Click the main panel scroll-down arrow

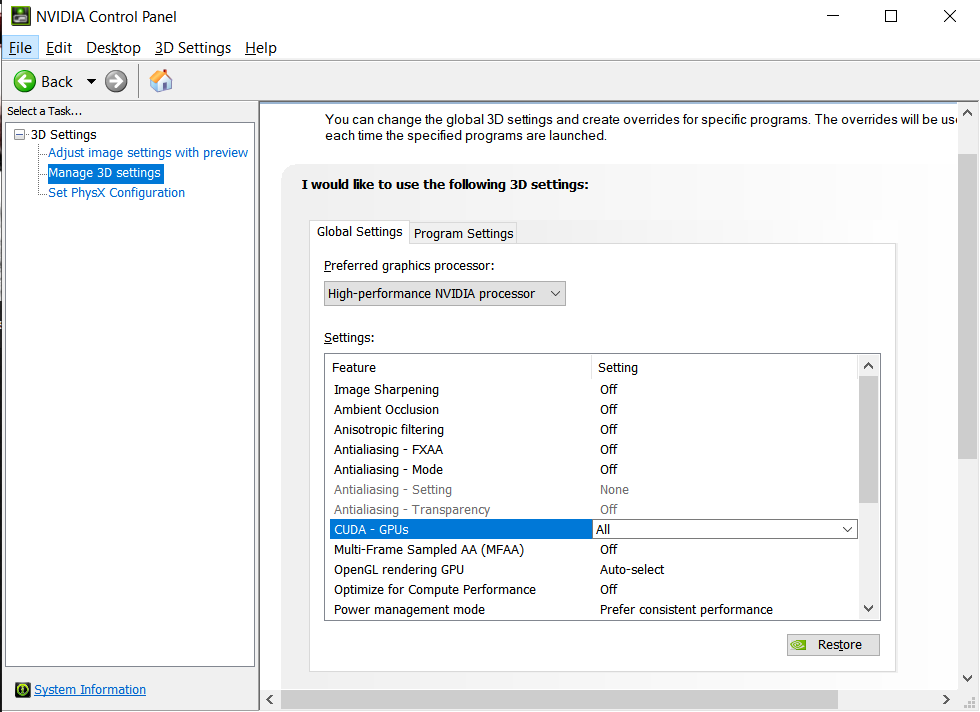tap(968, 678)
